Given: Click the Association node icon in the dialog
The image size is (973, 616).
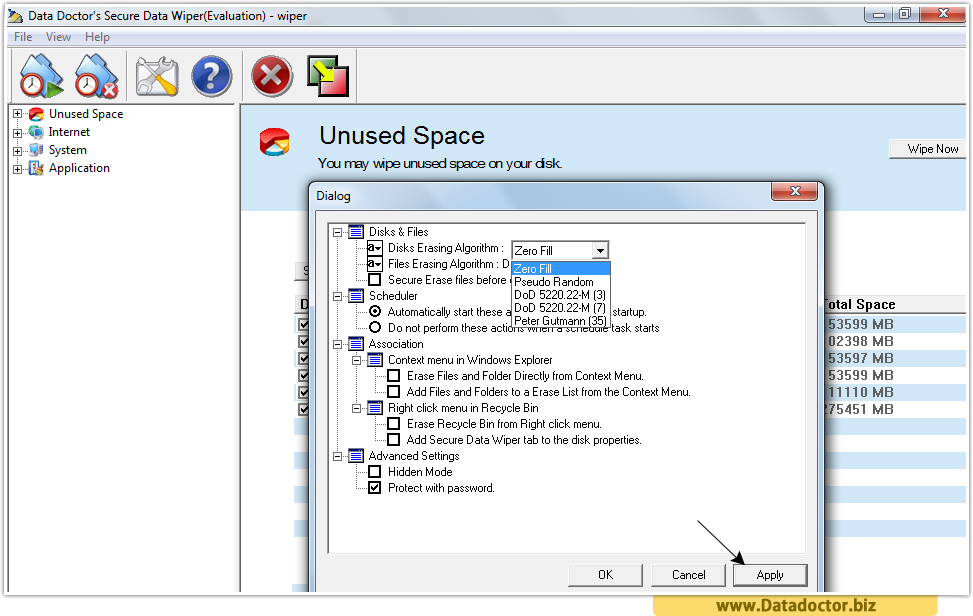Looking at the screenshot, I should (356, 344).
